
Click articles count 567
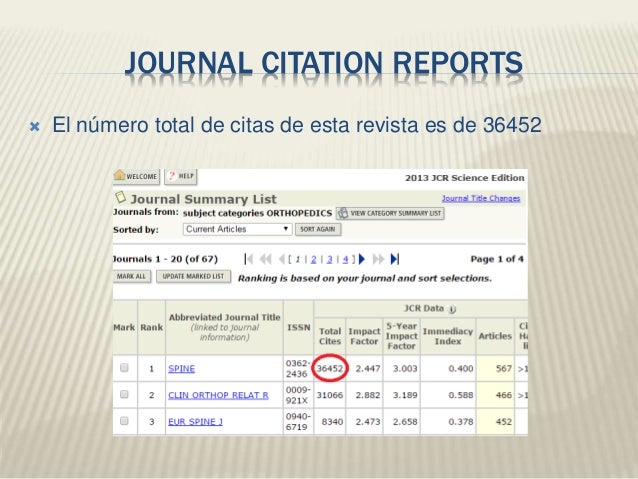(x=504, y=368)
